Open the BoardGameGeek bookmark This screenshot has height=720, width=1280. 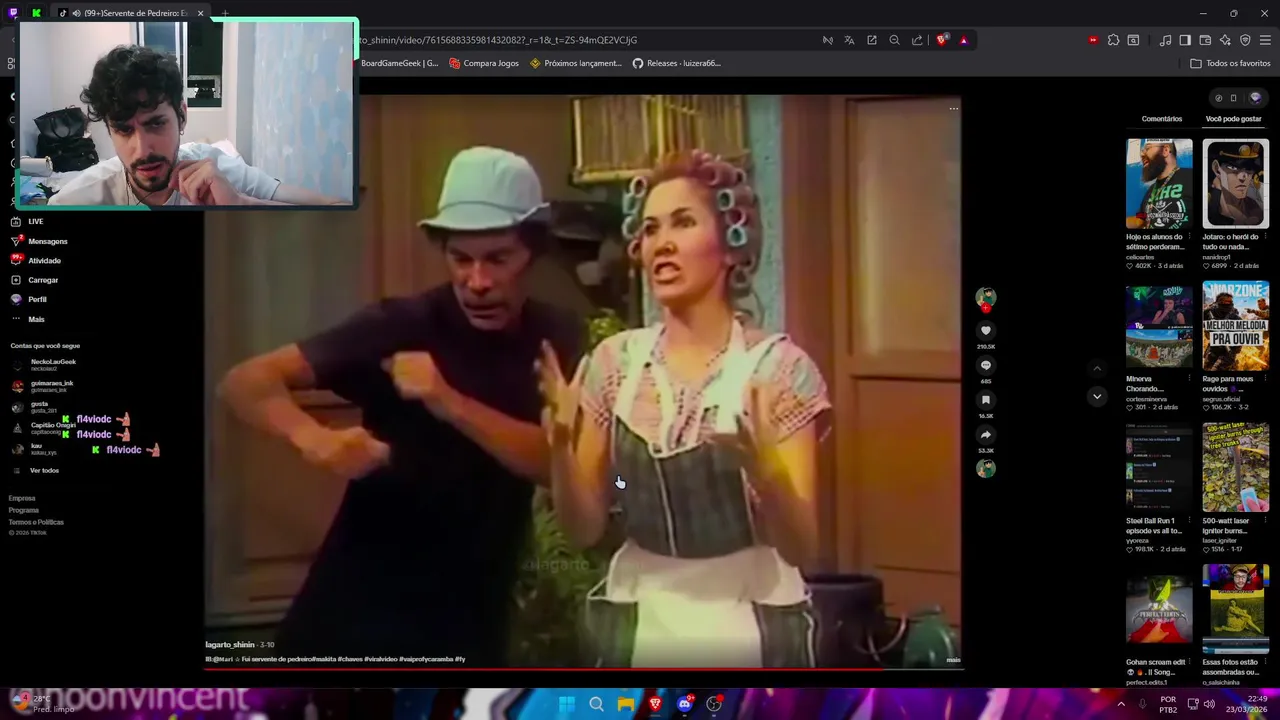[x=400, y=63]
